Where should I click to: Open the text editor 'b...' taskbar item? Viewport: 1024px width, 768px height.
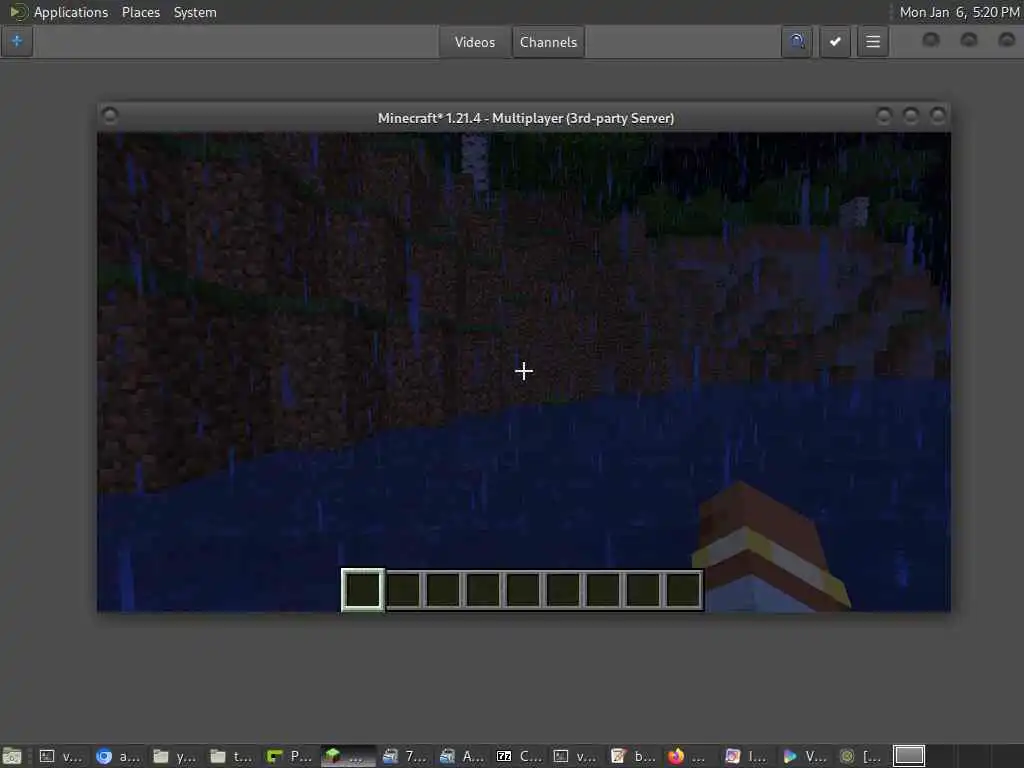633,756
